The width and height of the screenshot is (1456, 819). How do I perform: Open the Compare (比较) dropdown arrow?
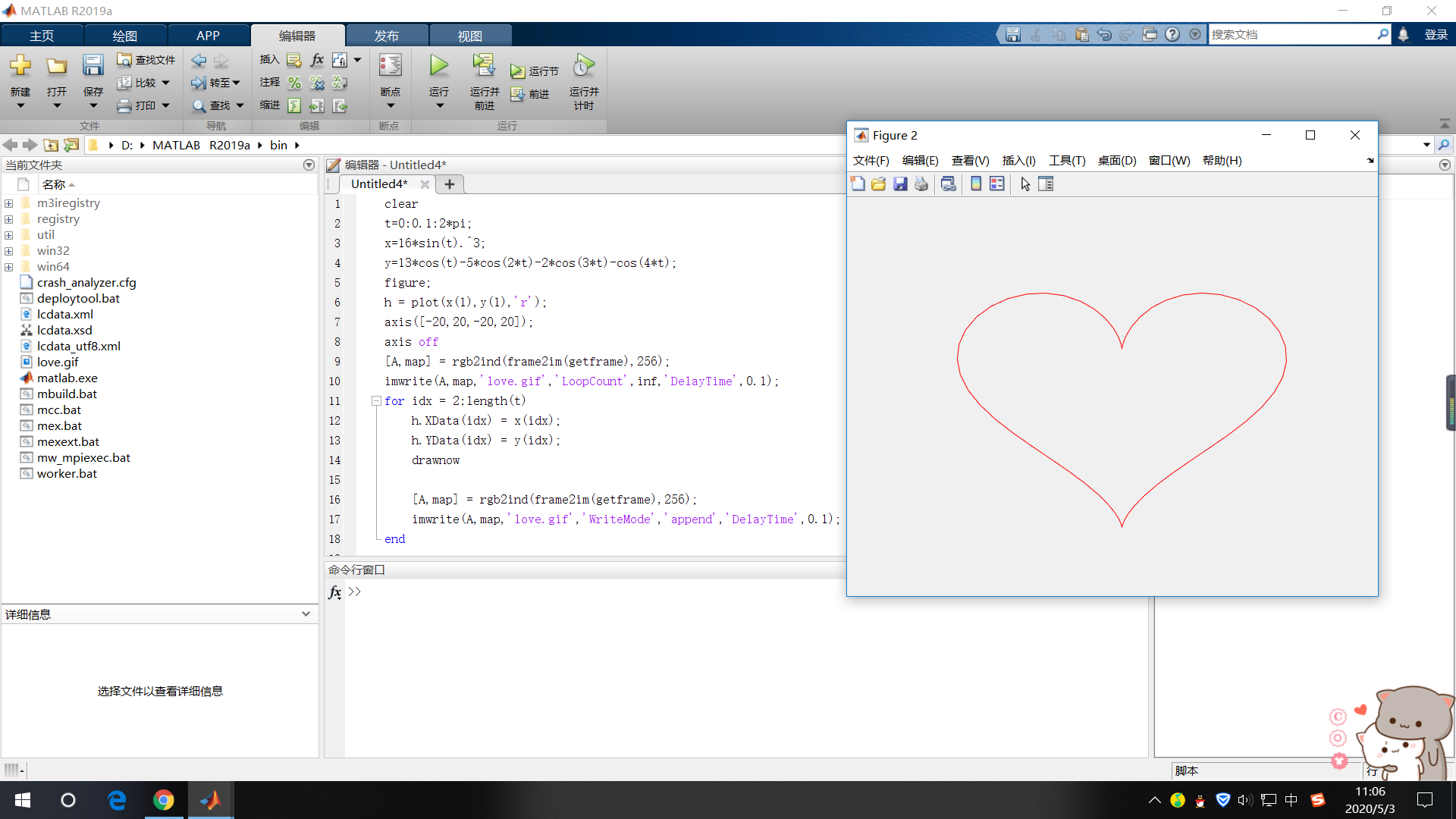click(165, 83)
